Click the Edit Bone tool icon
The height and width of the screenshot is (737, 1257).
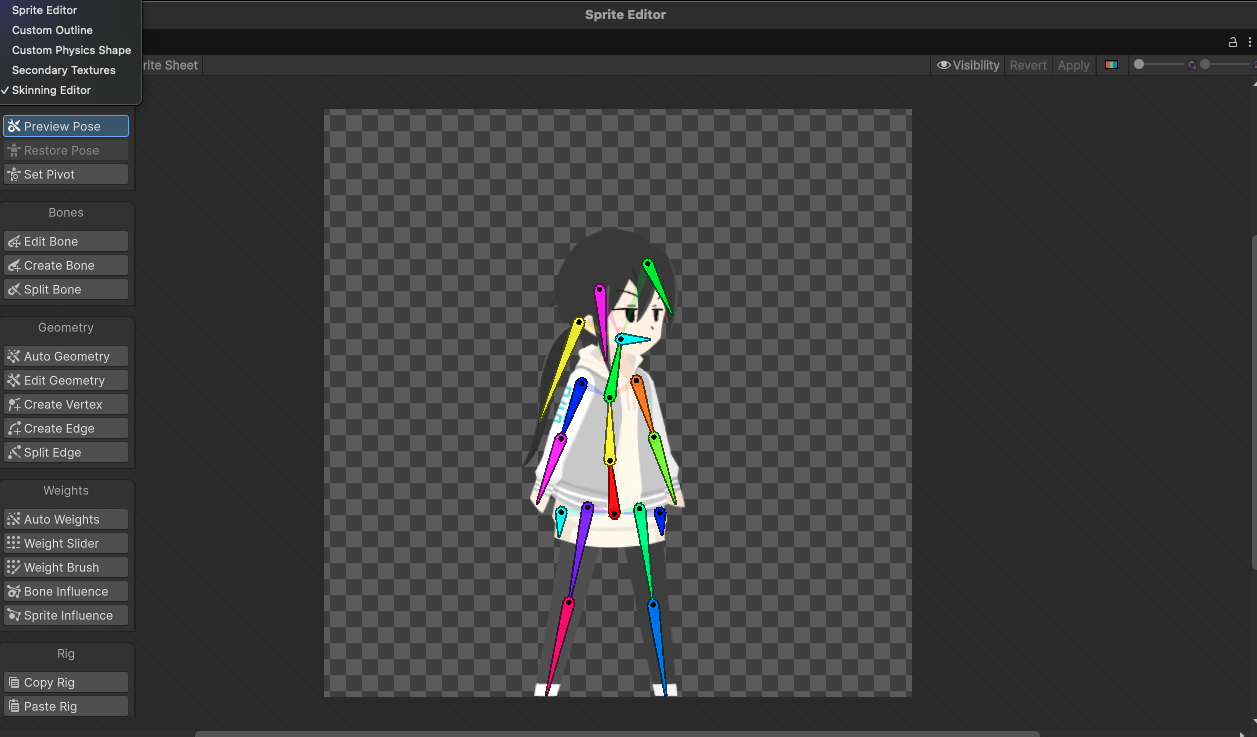pyautogui.click(x=14, y=242)
